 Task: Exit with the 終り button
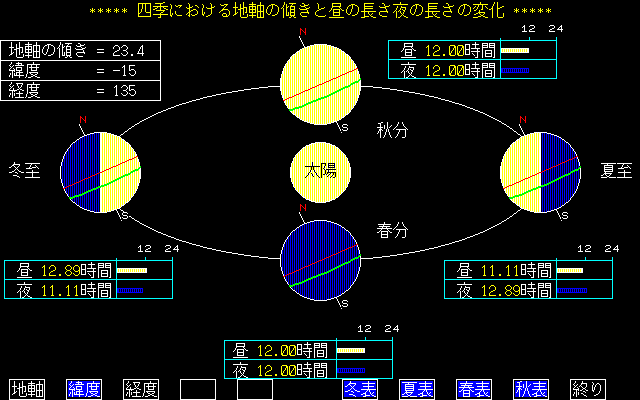587,389
